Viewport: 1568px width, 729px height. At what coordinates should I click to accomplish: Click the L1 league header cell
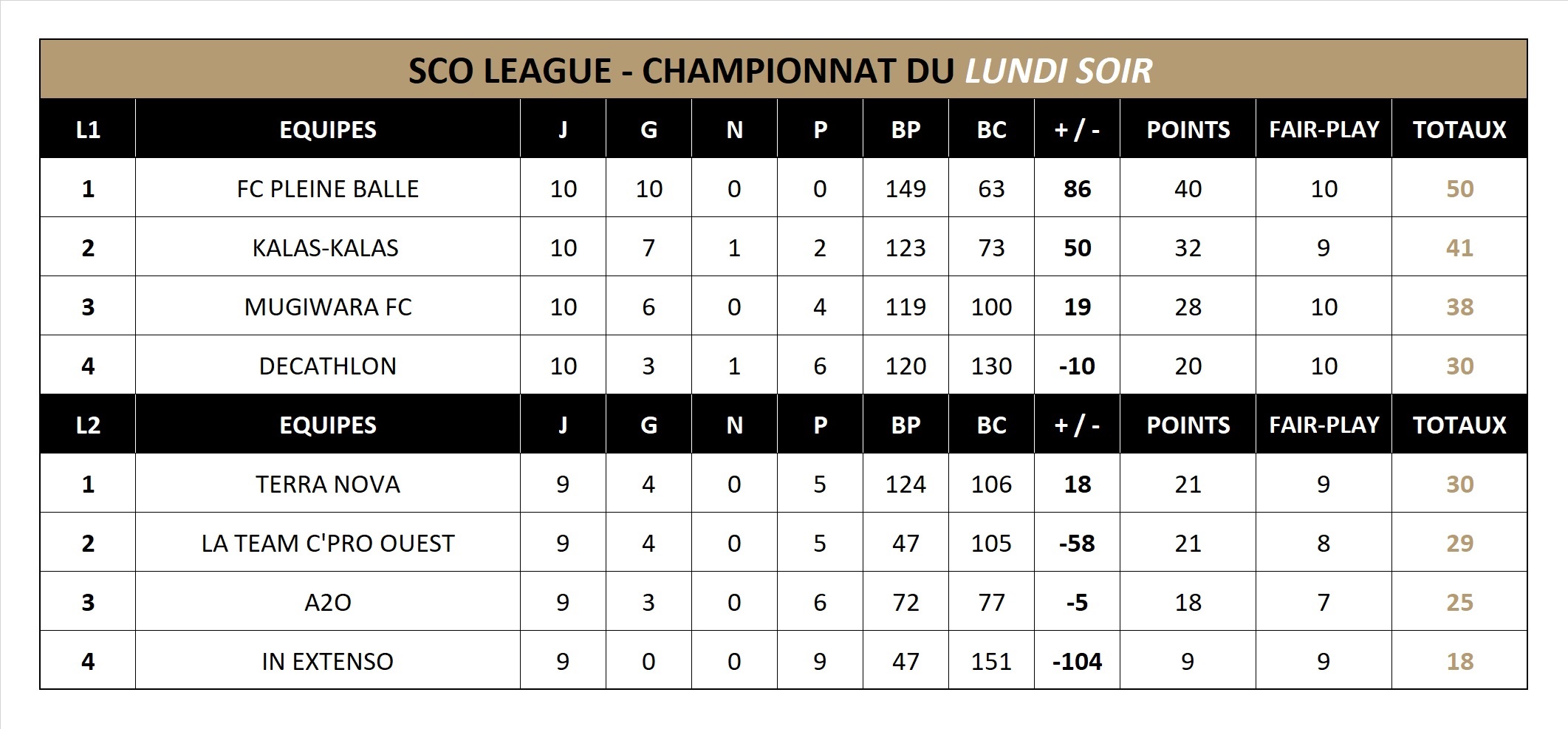click(88, 130)
